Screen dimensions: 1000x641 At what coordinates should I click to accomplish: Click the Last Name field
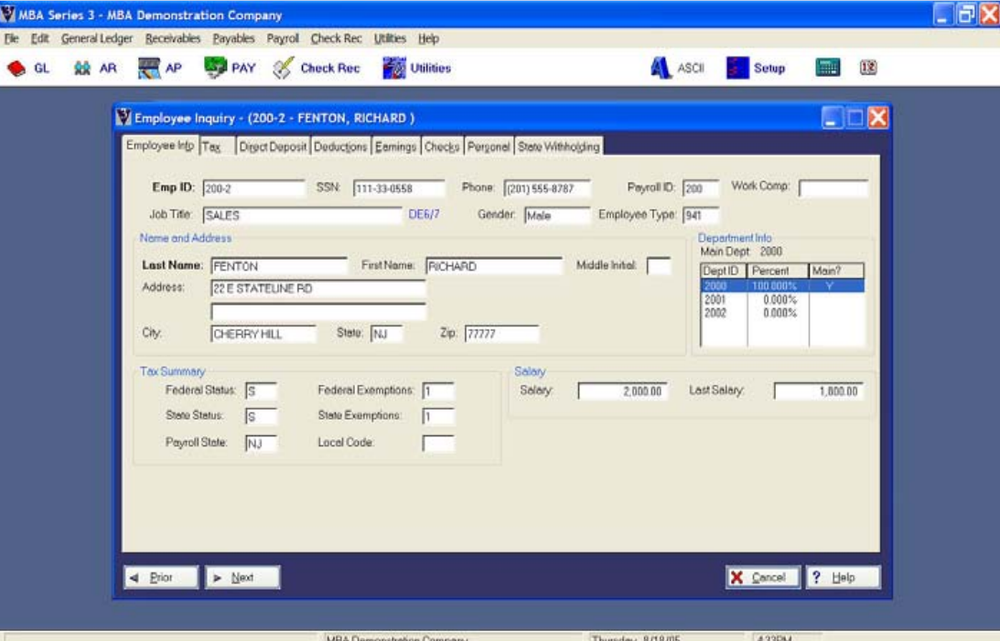tap(279, 266)
